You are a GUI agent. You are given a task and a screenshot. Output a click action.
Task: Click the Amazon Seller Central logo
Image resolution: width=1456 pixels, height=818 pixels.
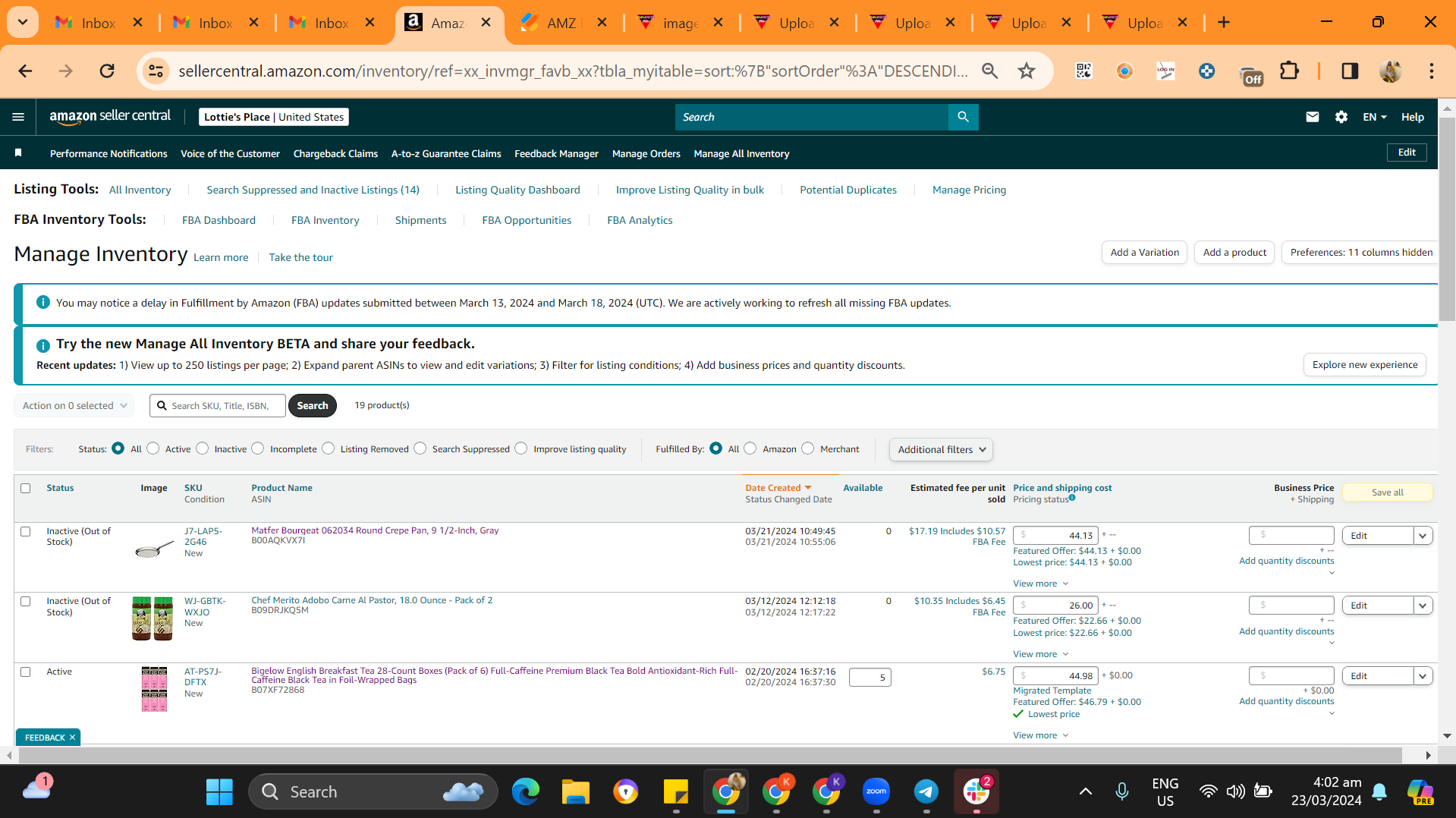[x=110, y=116]
